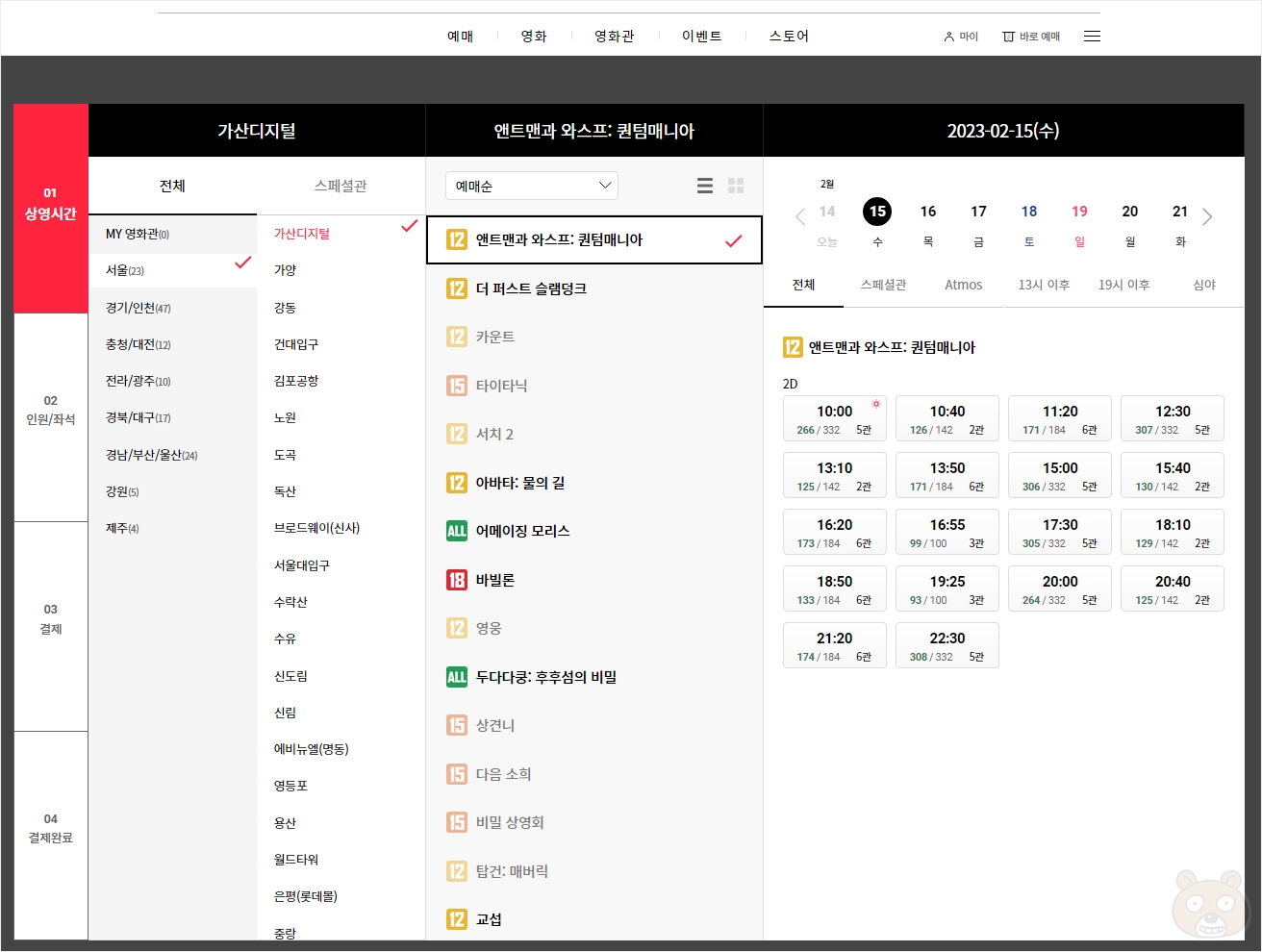Filter showtimes by 19시 이후
This screenshot has width=1262, height=952.
click(x=1124, y=285)
